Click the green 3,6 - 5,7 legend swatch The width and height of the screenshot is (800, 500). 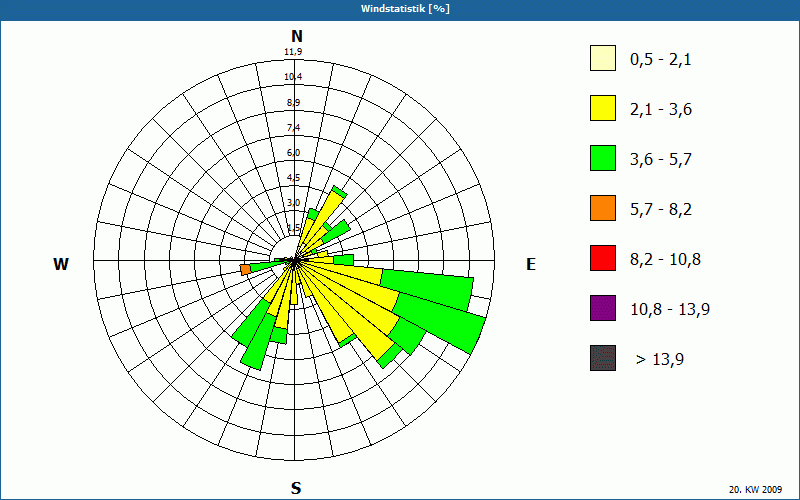point(603,158)
